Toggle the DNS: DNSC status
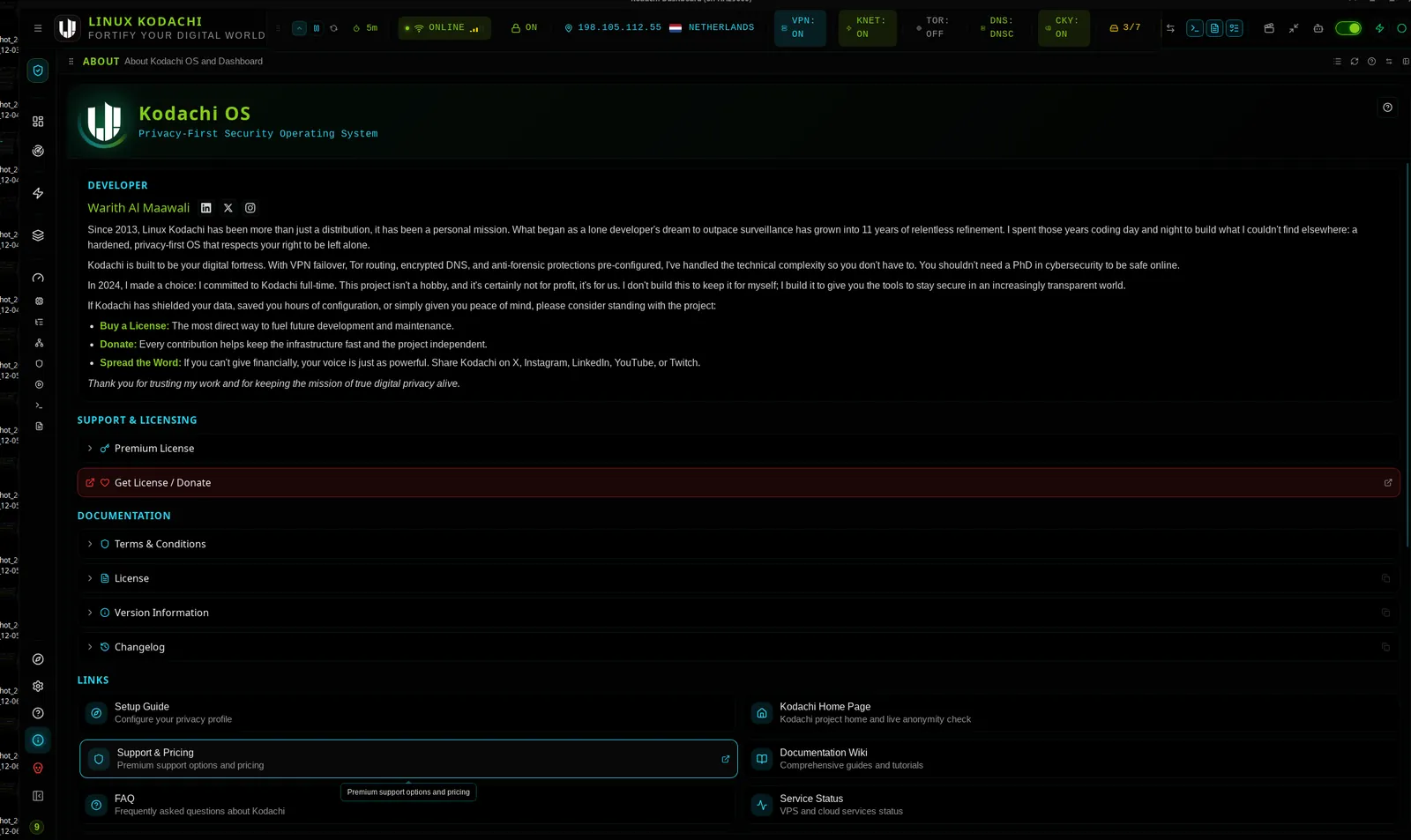 pyautogui.click(x=997, y=28)
